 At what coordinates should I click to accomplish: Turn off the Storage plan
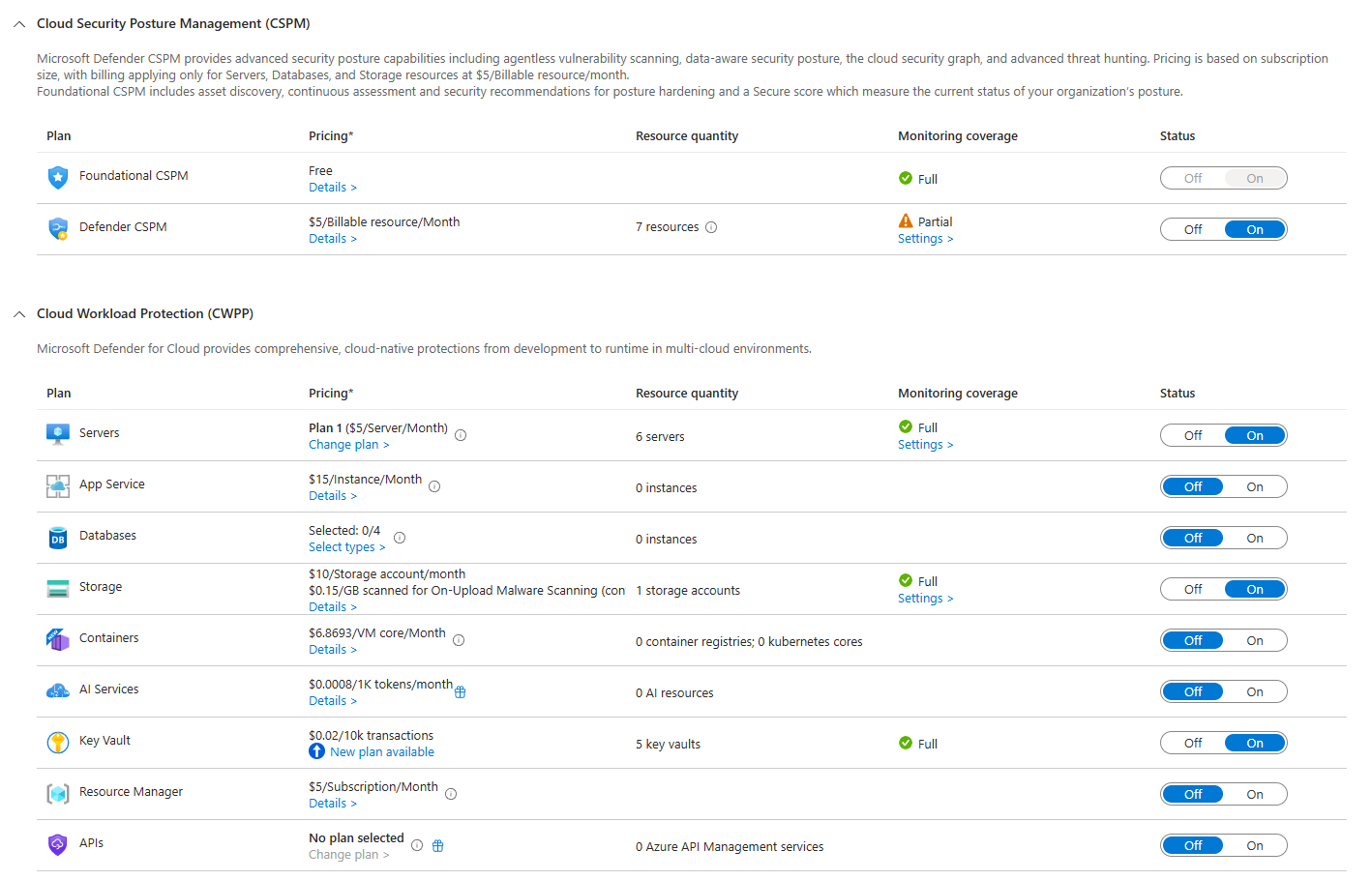tap(1193, 590)
